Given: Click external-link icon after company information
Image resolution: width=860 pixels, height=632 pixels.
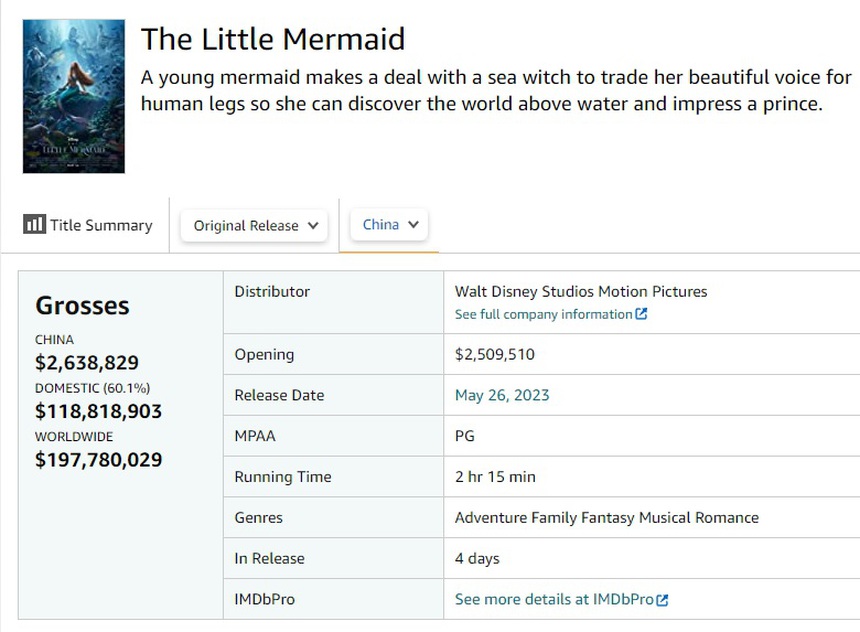Looking at the screenshot, I should (642, 314).
